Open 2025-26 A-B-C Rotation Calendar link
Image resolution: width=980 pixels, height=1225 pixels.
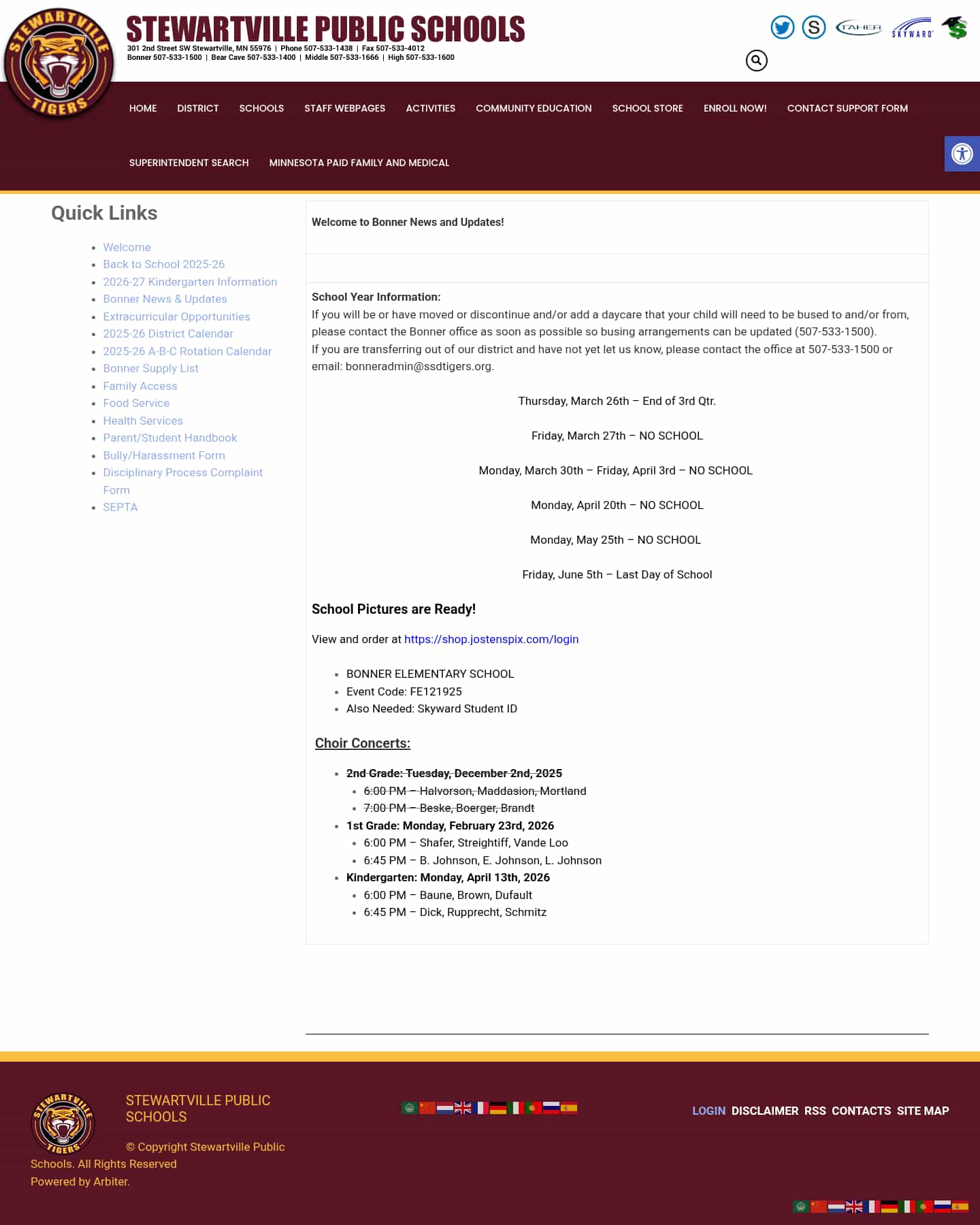coord(187,351)
